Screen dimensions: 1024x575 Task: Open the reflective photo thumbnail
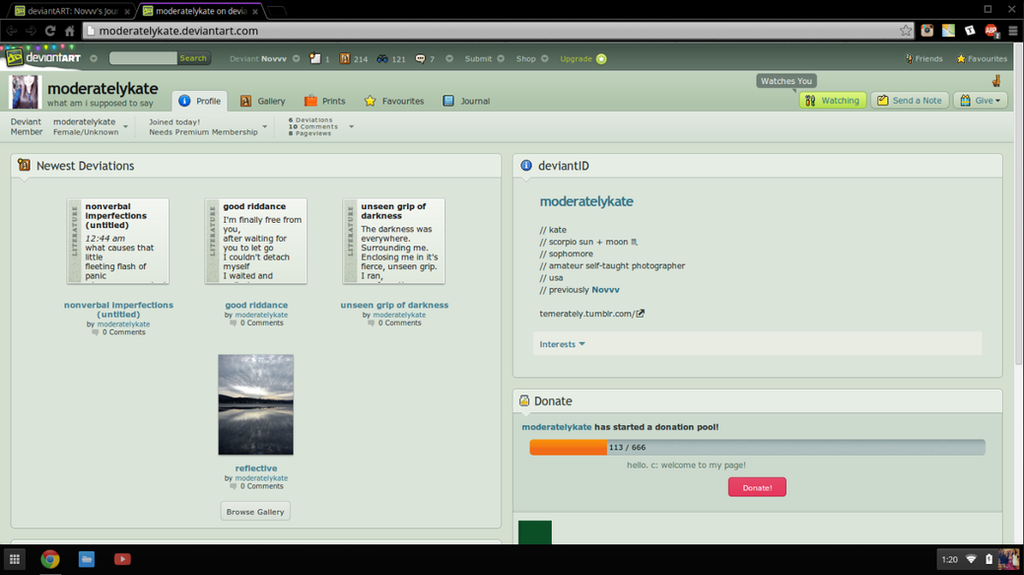[x=256, y=404]
